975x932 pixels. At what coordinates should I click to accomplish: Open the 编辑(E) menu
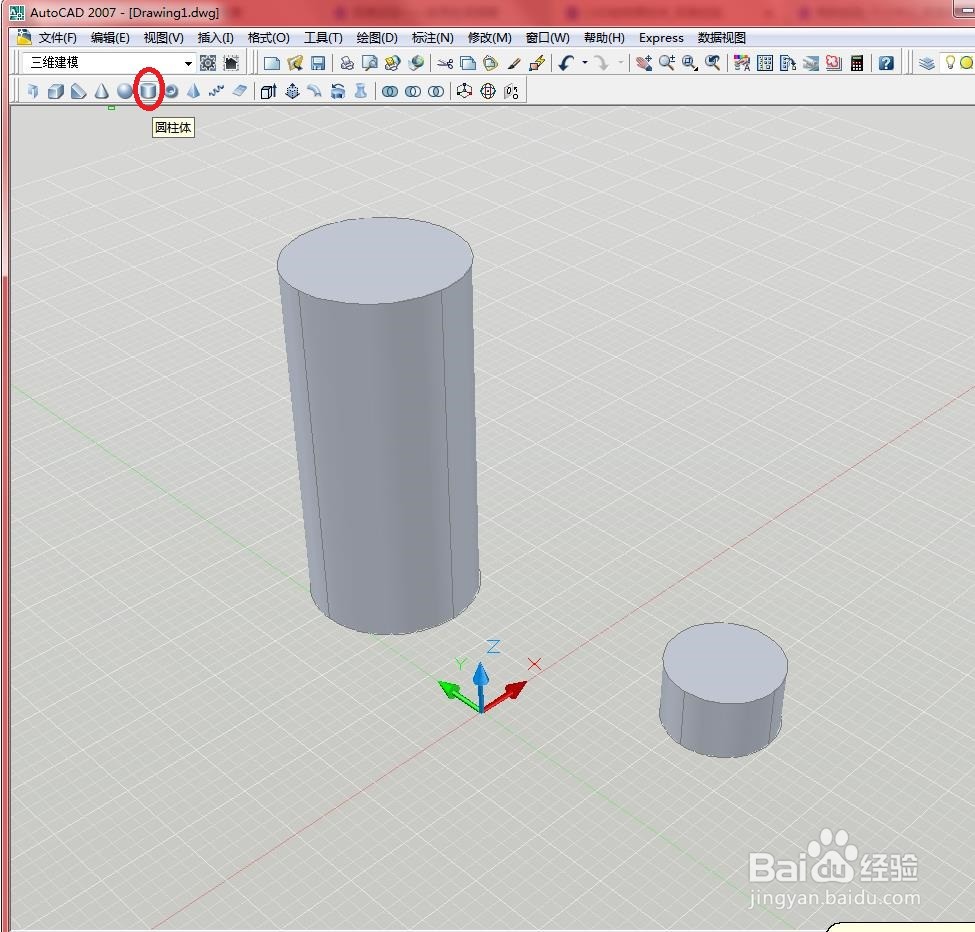(110, 38)
